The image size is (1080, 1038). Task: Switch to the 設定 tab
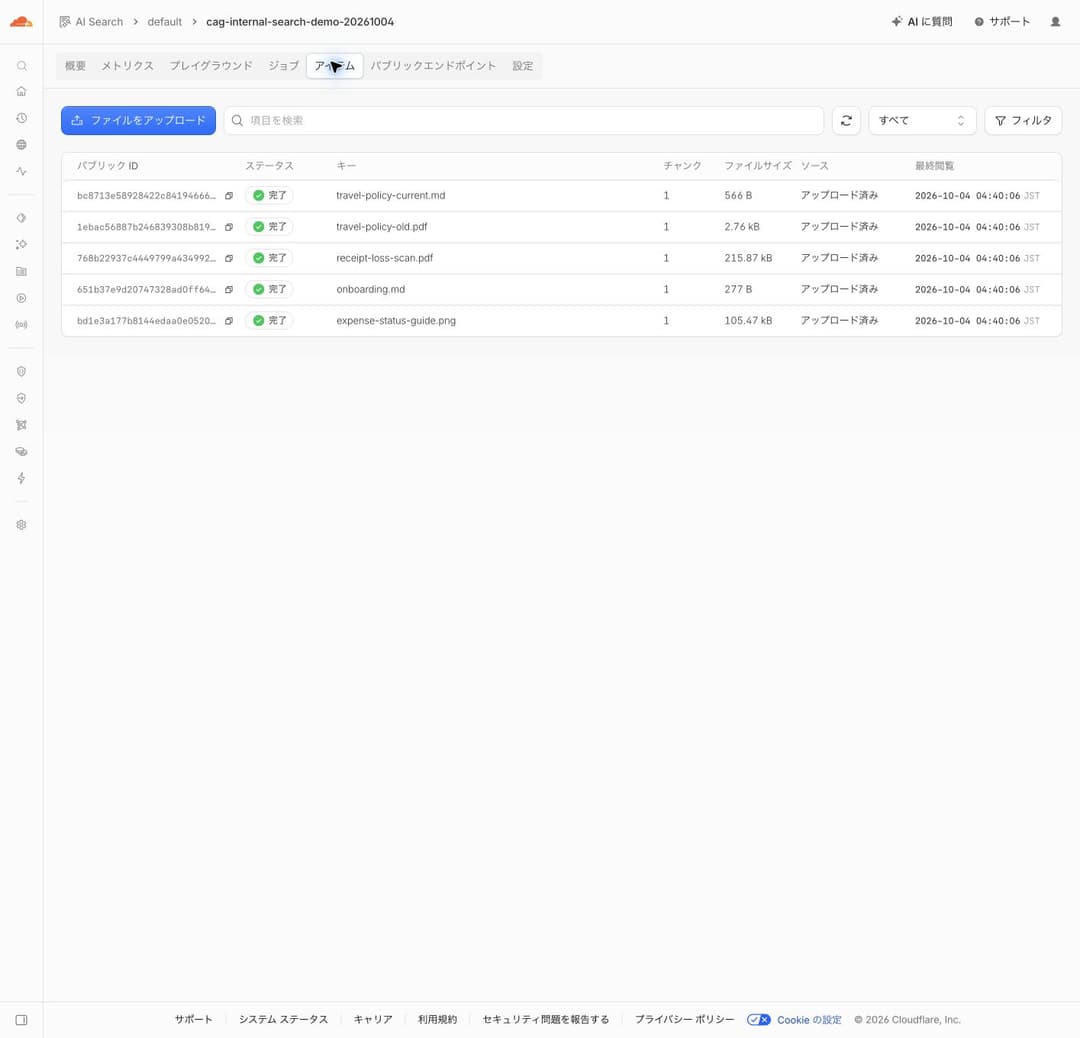(x=523, y=66)
